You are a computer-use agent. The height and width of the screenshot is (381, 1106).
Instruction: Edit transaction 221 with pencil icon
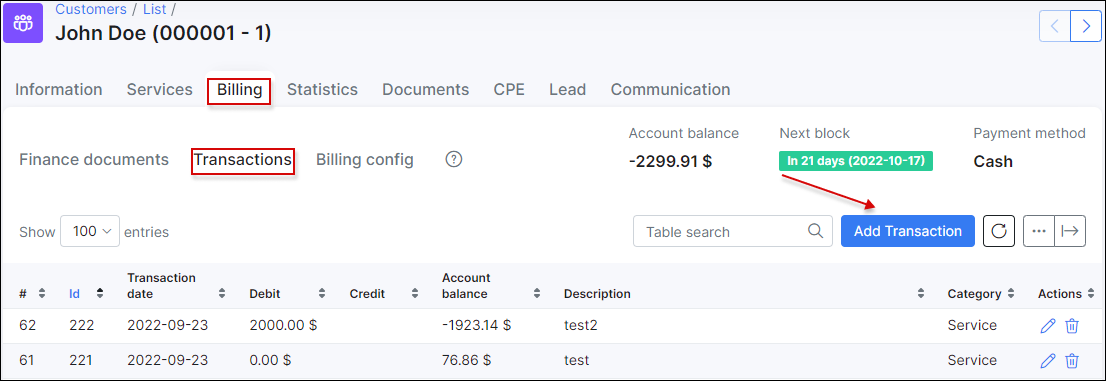click(1048, 361)
